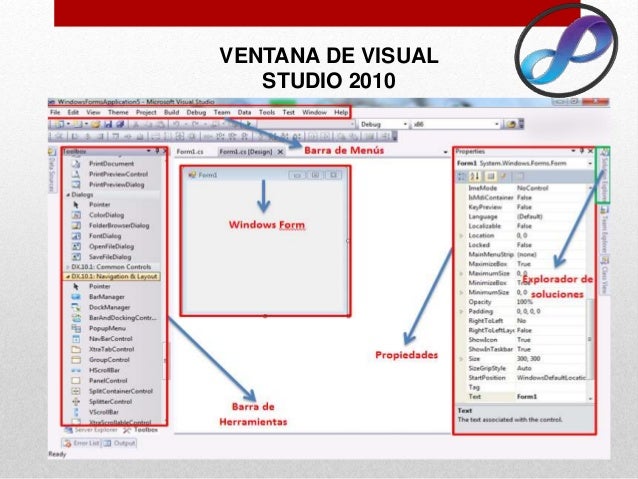638x479 pixels.
Task: Show the Properties grid button in Properties panel
Action: tap(490, 176)
